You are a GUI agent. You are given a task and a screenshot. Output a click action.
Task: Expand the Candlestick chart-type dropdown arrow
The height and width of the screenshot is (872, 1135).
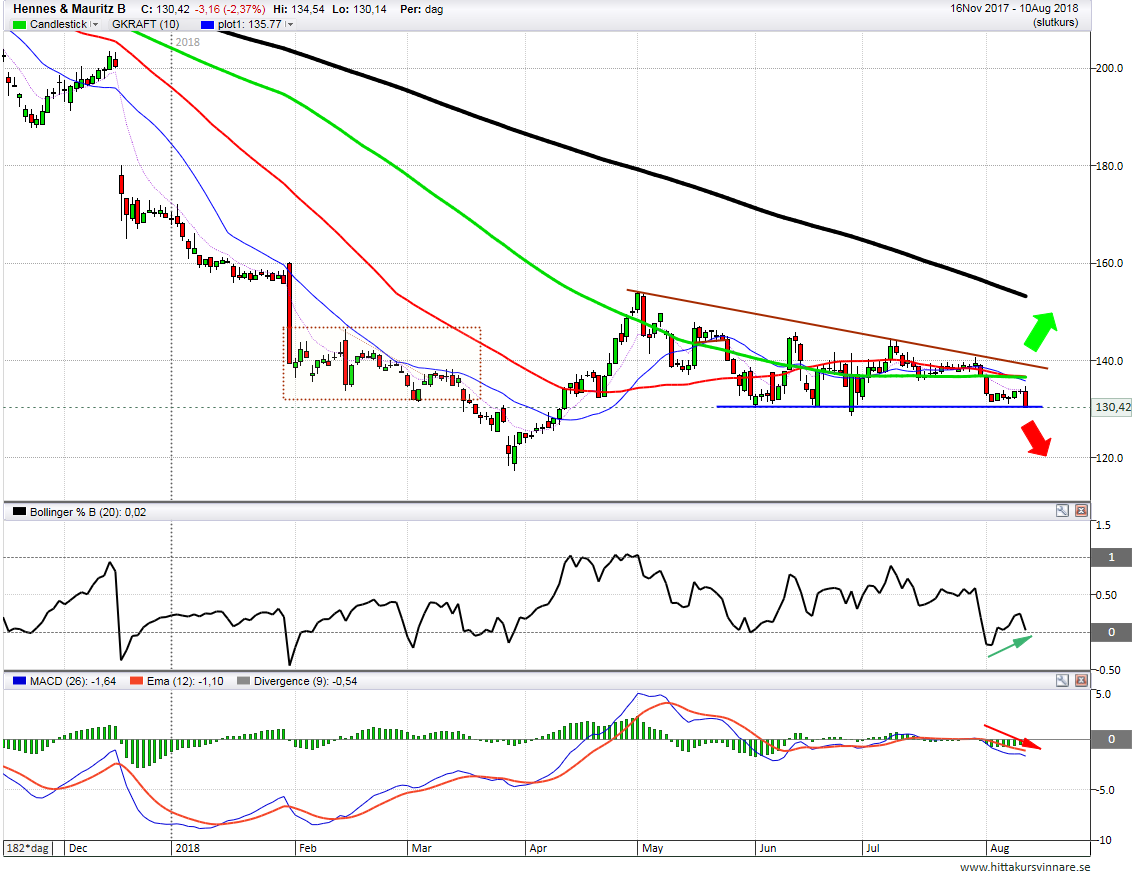[95, 25]
